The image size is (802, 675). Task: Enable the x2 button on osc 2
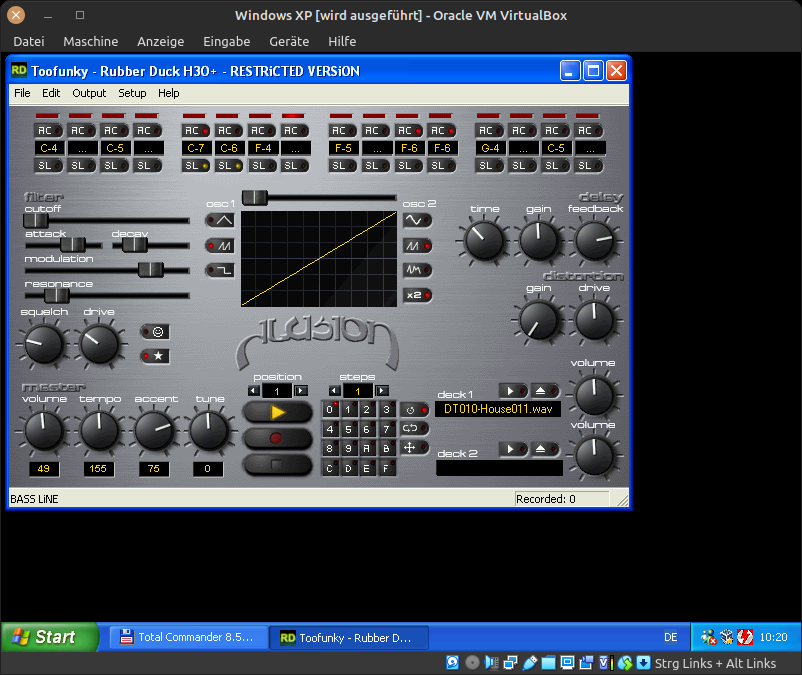pyautogui.click(x=416, y=295)
